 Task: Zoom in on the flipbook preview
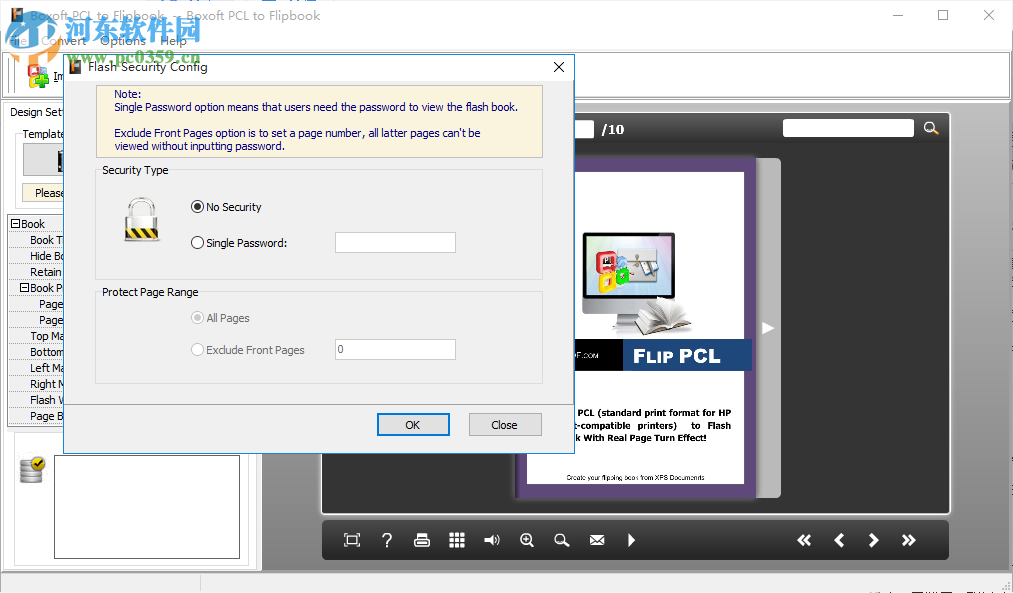click(x=526, y=540)
